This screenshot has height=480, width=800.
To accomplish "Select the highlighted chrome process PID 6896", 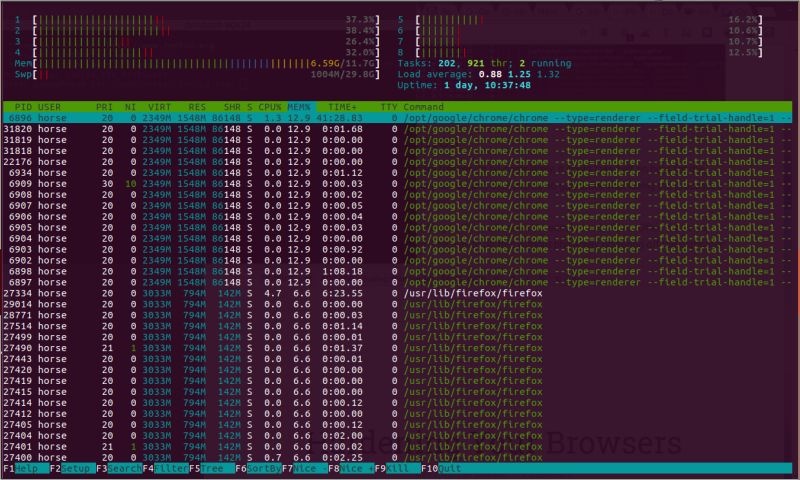I will click(x=397, y=118).
